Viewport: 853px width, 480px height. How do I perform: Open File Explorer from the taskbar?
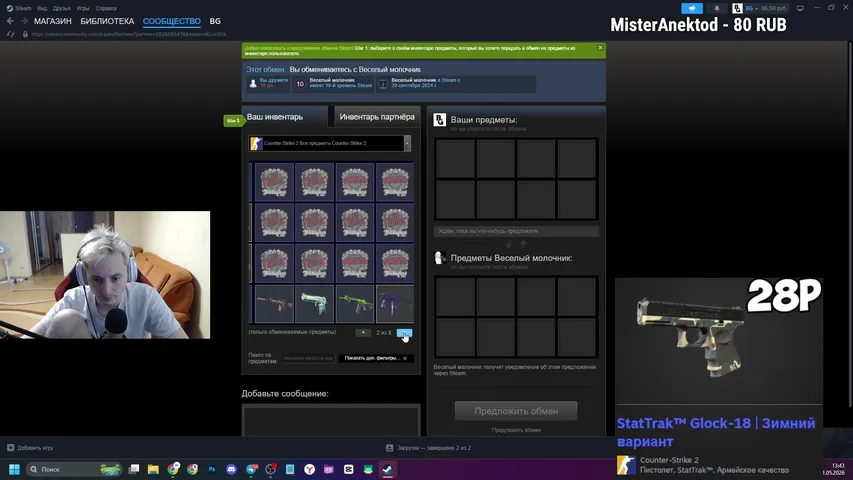pyautogui.click(x=153, y=469)
